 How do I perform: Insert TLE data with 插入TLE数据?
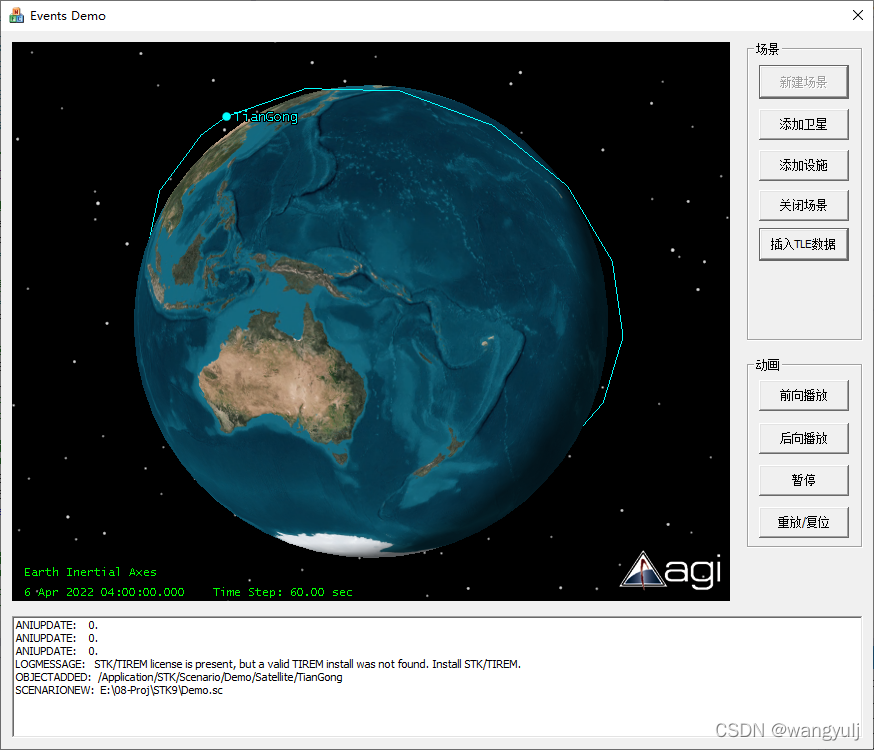803,244
